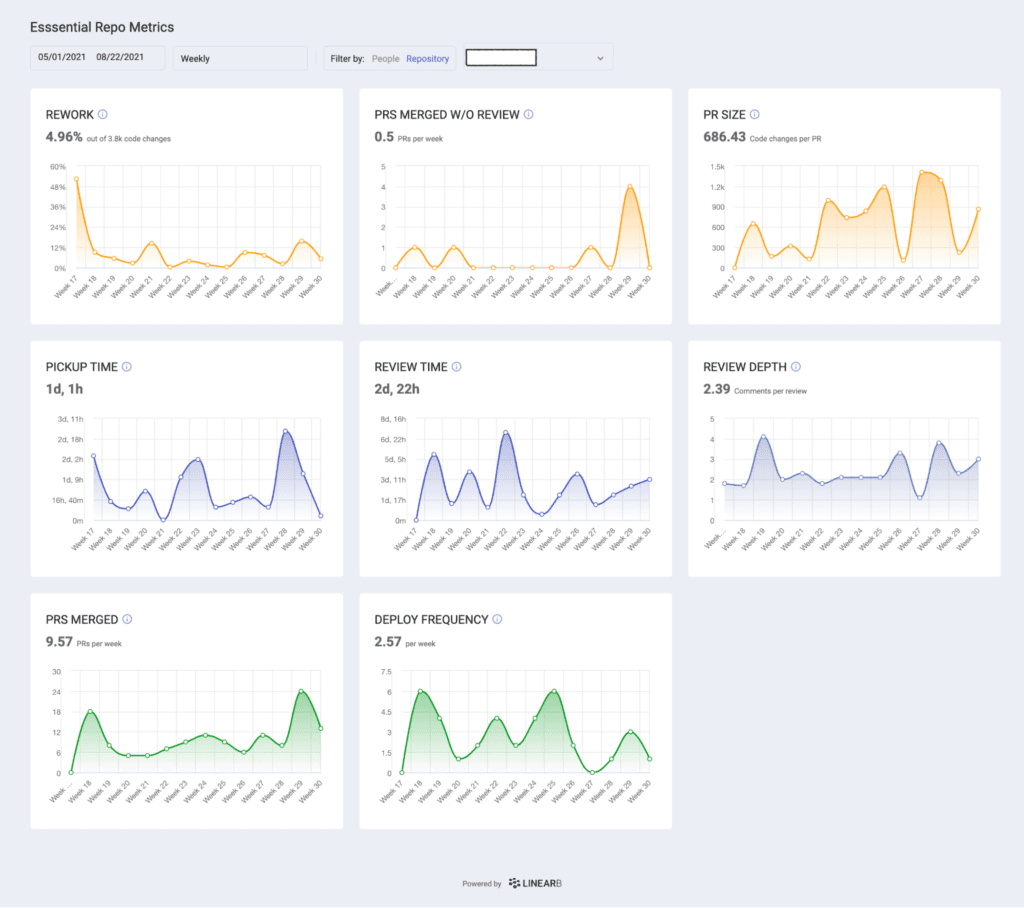The height and width of the screenshot is (908, 1024).
Task: Click info icon beside PRS MERGED W/O REVIEW
Action: tap(529, 115)
